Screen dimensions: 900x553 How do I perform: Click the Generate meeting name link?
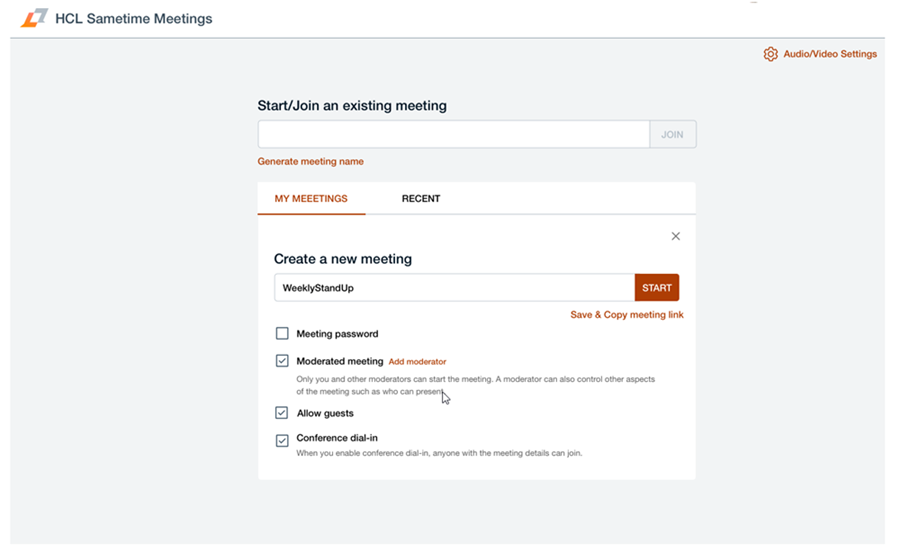[x=311, y=162]
